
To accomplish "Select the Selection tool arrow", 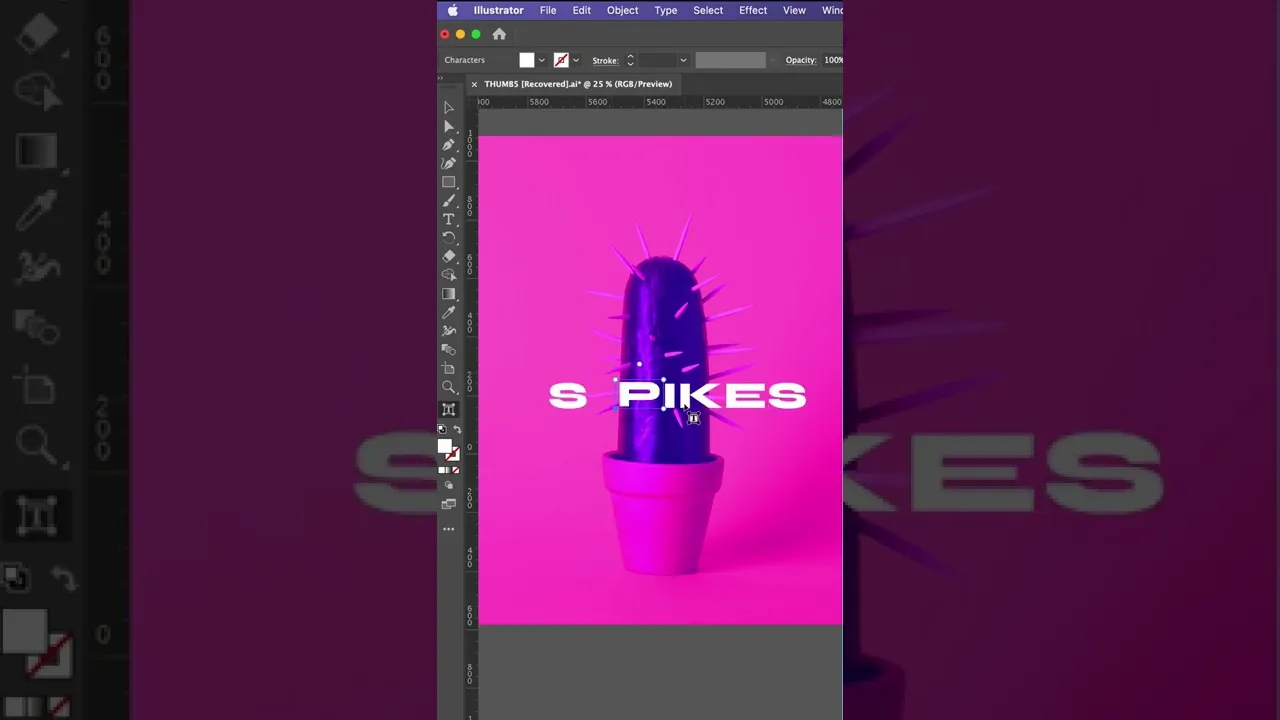I will point(449,108).
